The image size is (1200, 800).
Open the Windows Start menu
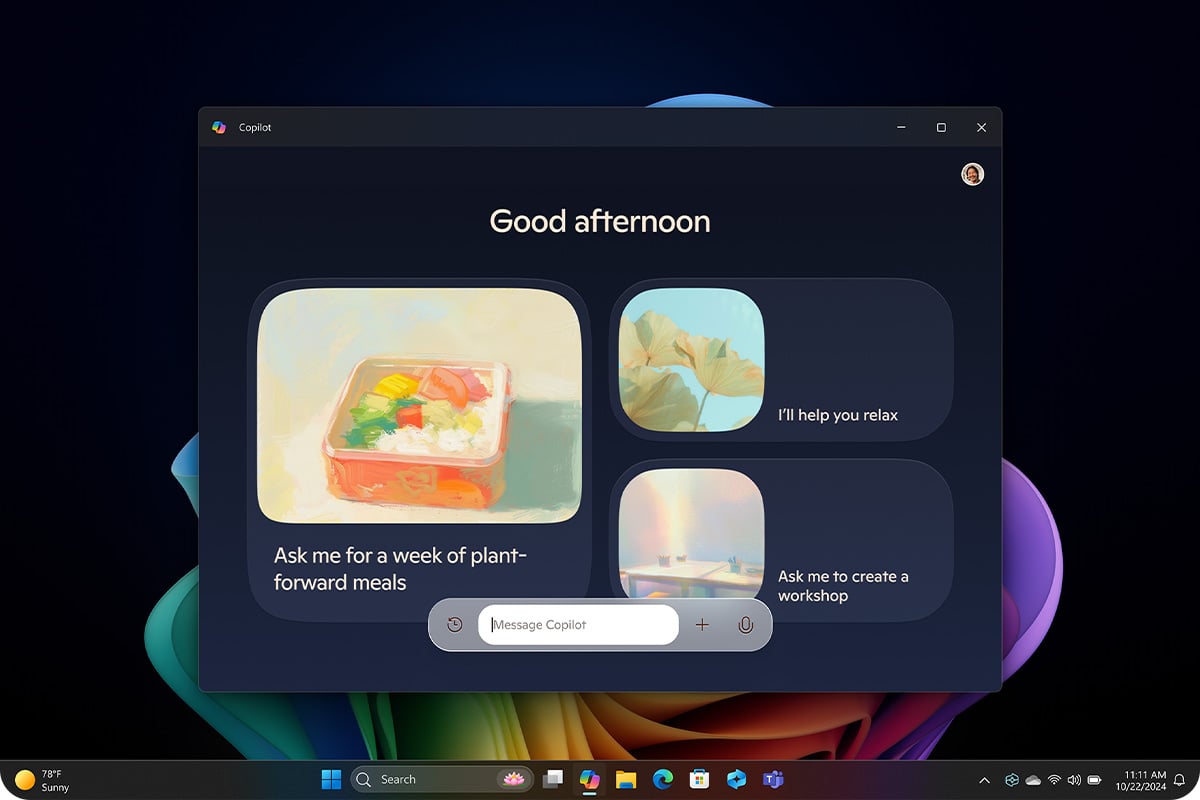pyautogui.click(x=330, y=779)
